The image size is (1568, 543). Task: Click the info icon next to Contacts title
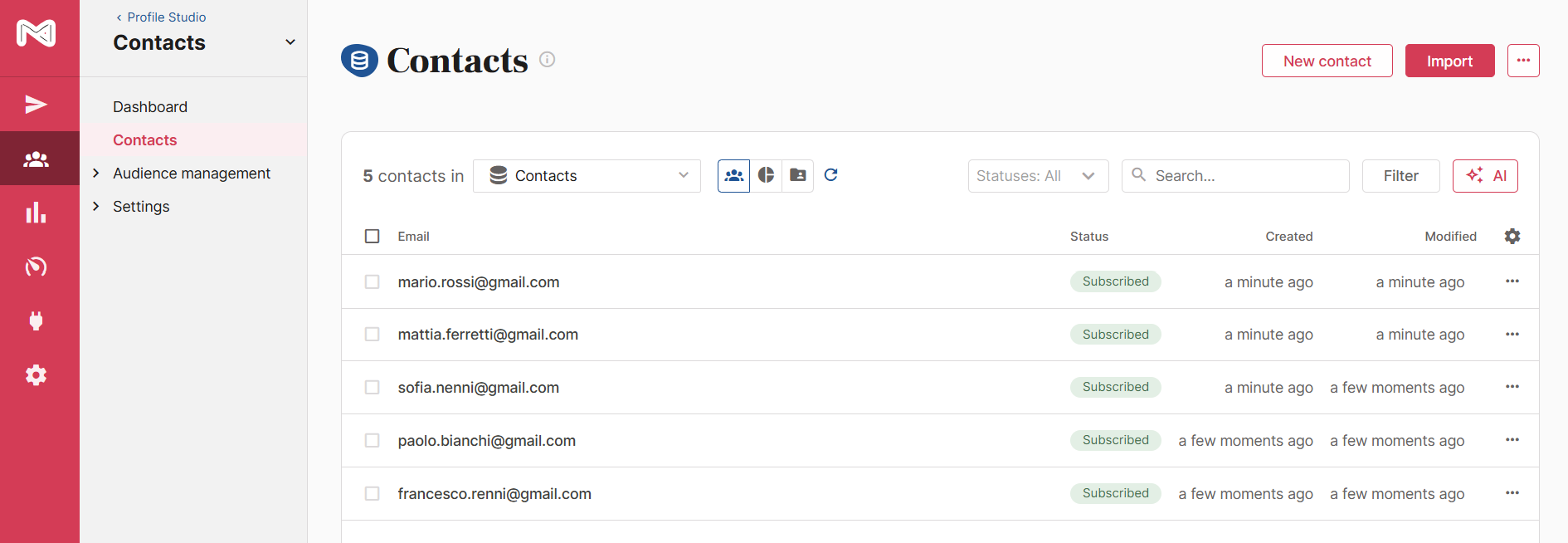[x=548, y=59]
